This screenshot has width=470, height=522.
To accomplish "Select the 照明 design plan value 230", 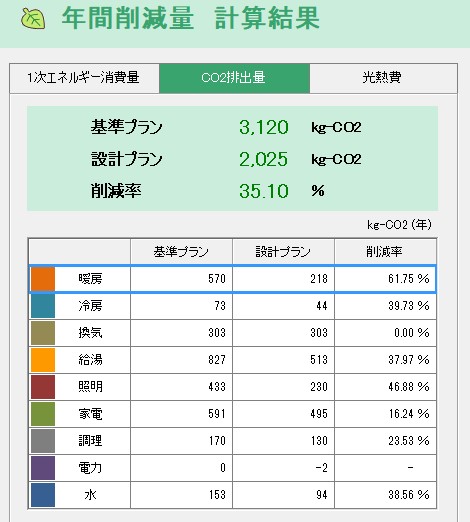I will 283,387.
